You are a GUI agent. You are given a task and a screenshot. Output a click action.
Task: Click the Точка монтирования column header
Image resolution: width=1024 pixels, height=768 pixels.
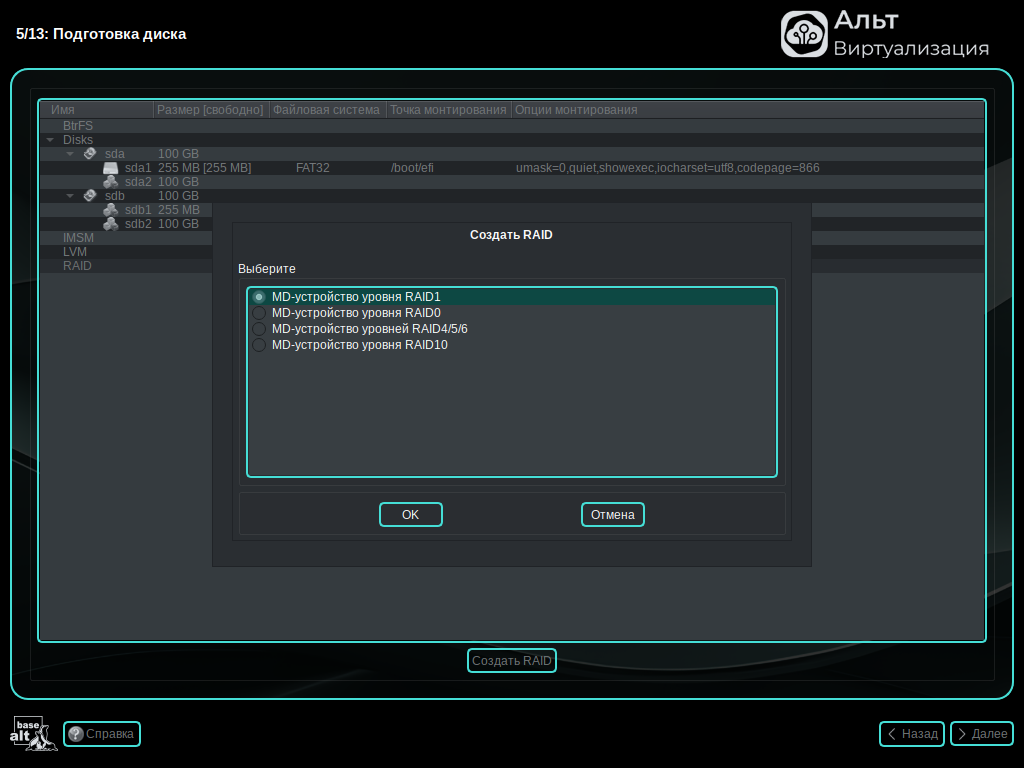click(x=448, y=110)
